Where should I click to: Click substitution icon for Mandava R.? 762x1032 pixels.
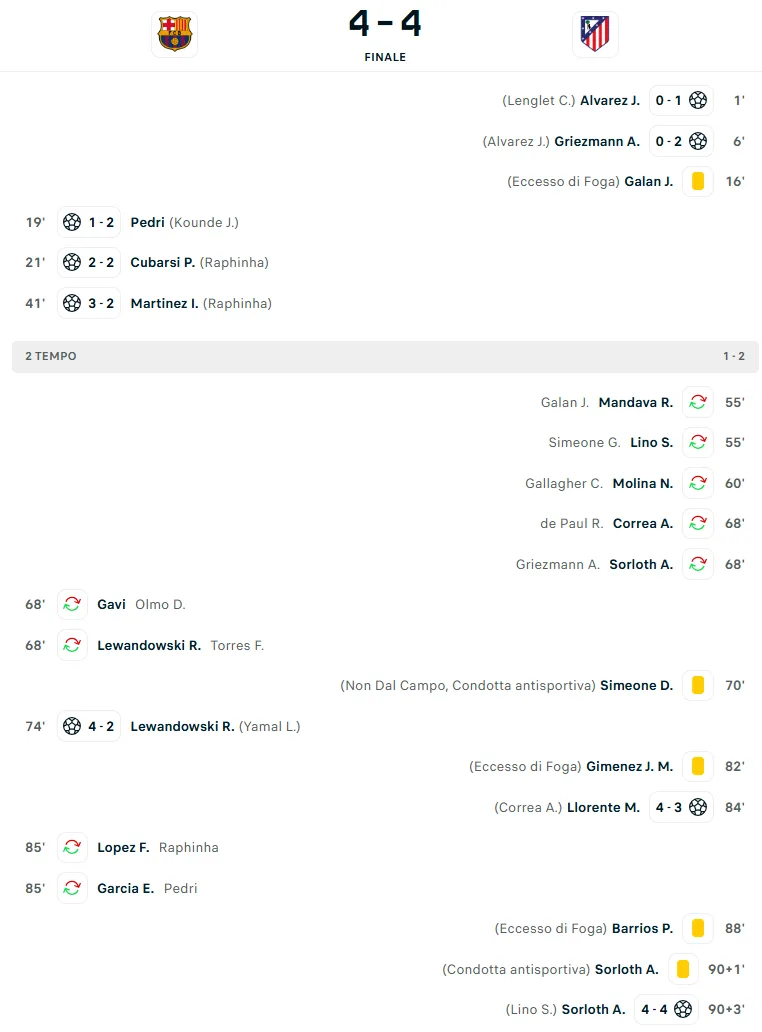698,402
